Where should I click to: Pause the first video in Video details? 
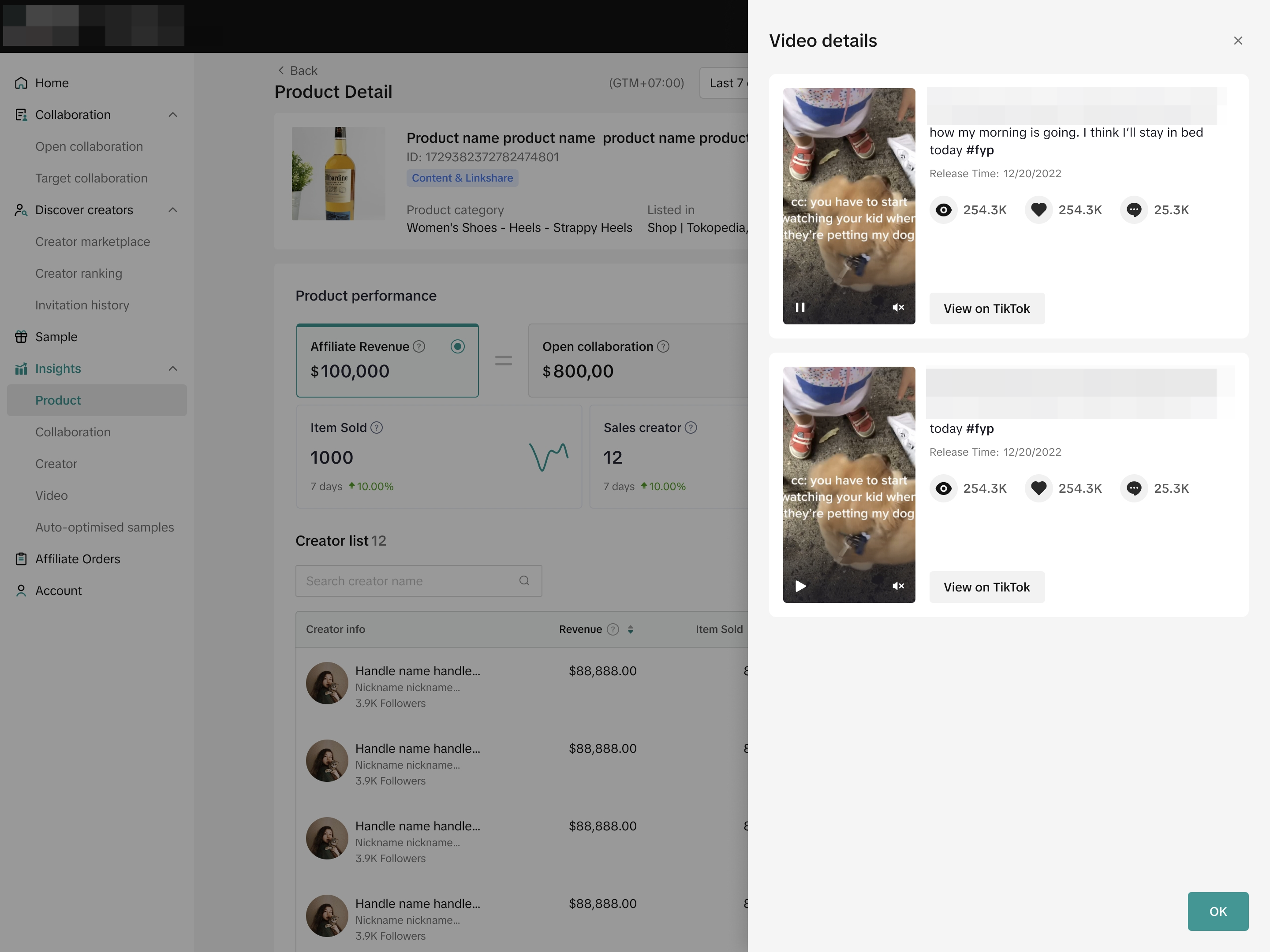click(800, 308)
